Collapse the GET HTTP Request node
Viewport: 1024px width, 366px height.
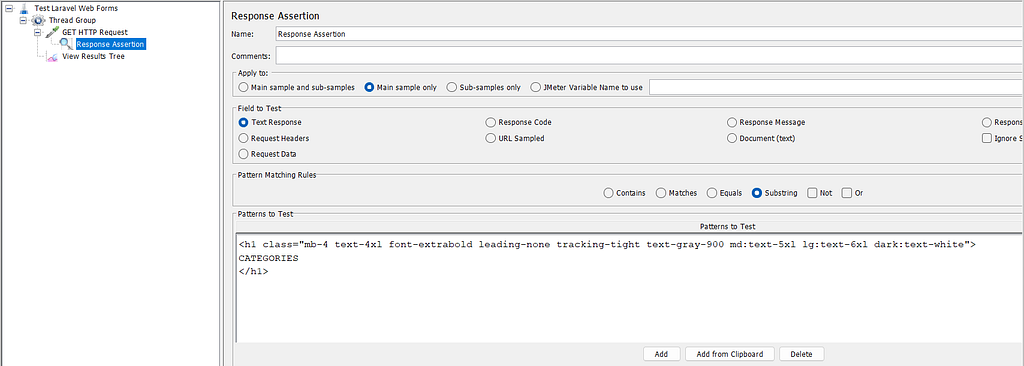38,32
